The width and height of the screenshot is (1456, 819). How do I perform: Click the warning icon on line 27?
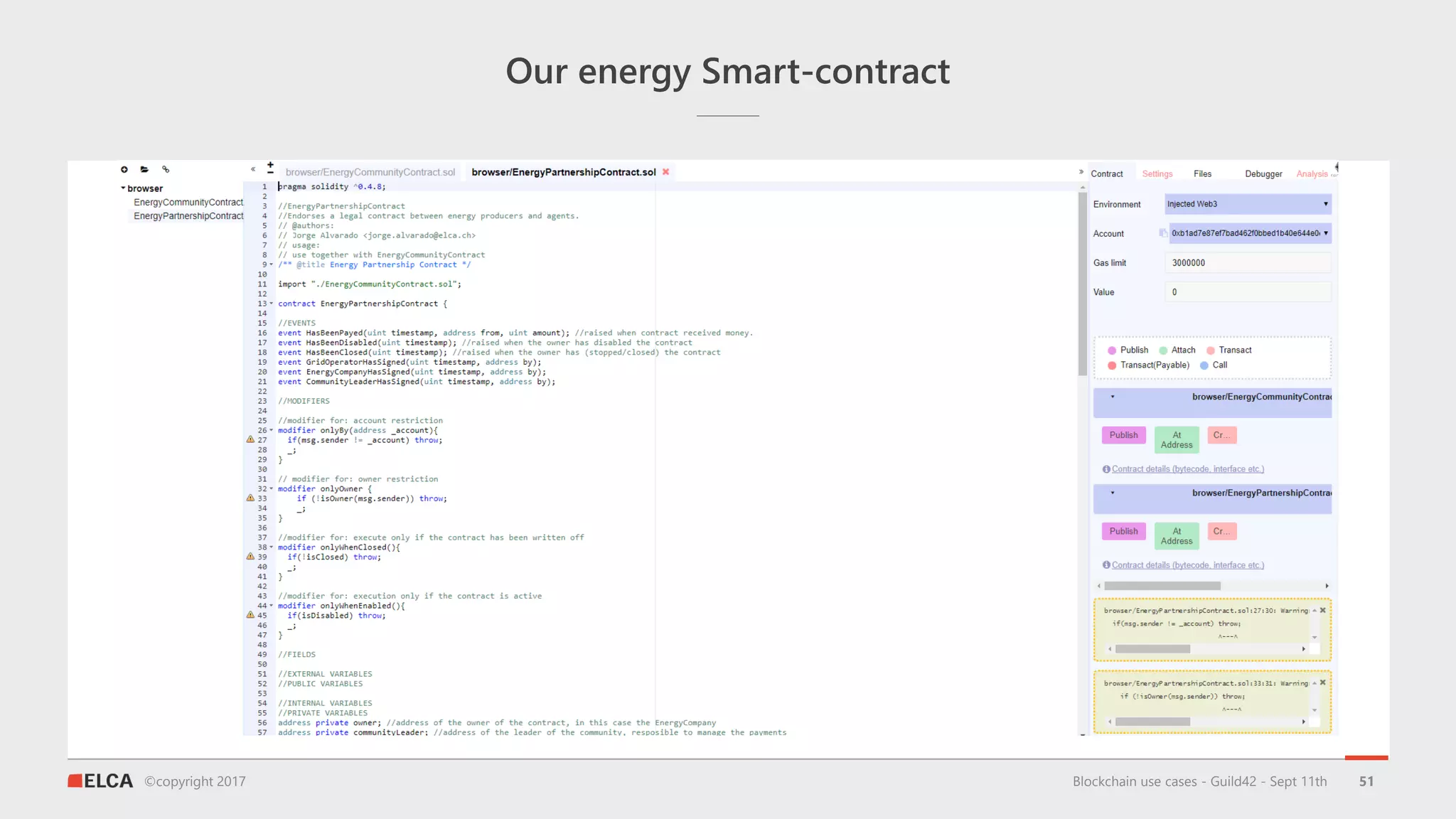tap(250, 439)
